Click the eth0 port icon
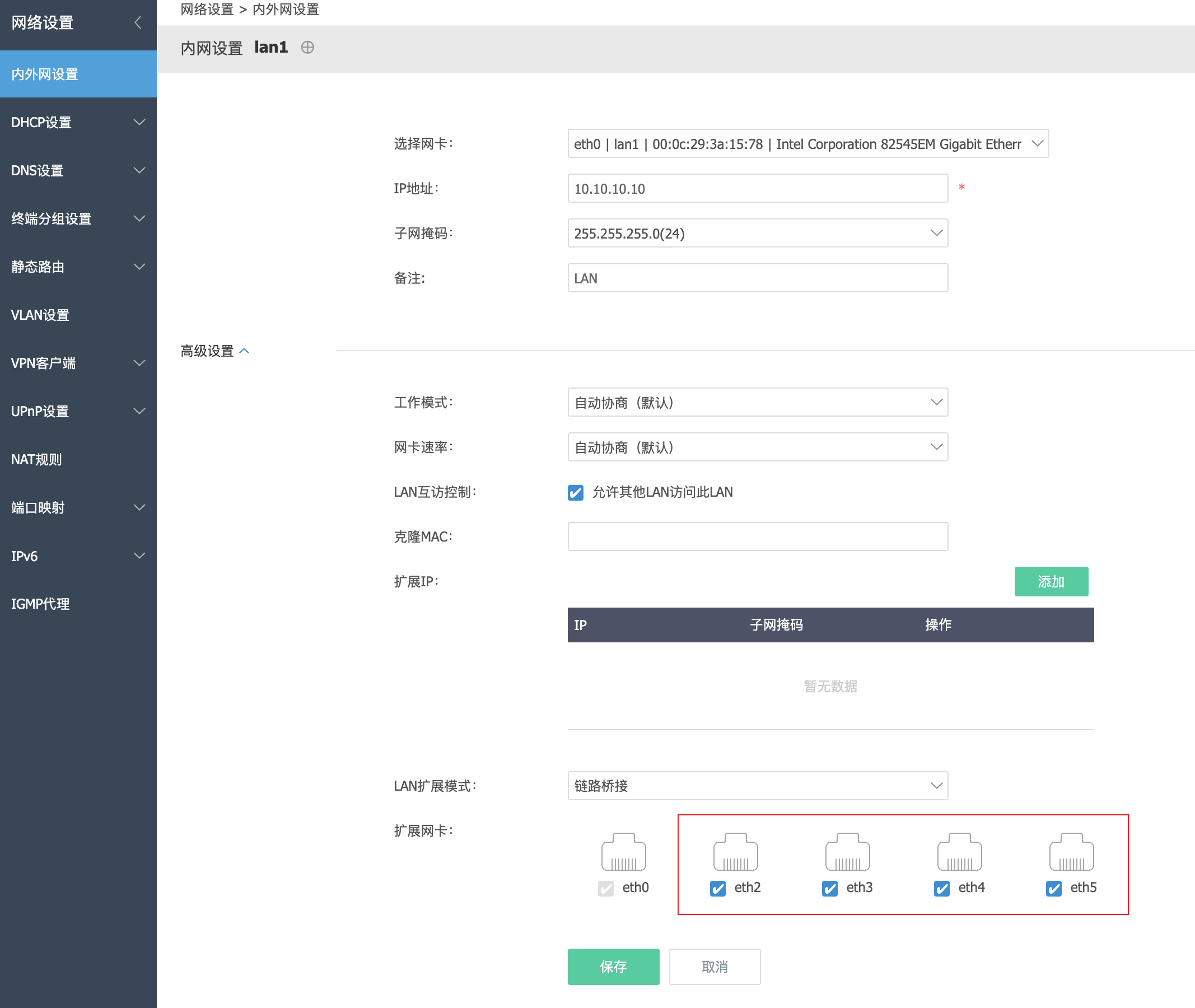This screenshot has width=1195, height=1008. [623, 851]
